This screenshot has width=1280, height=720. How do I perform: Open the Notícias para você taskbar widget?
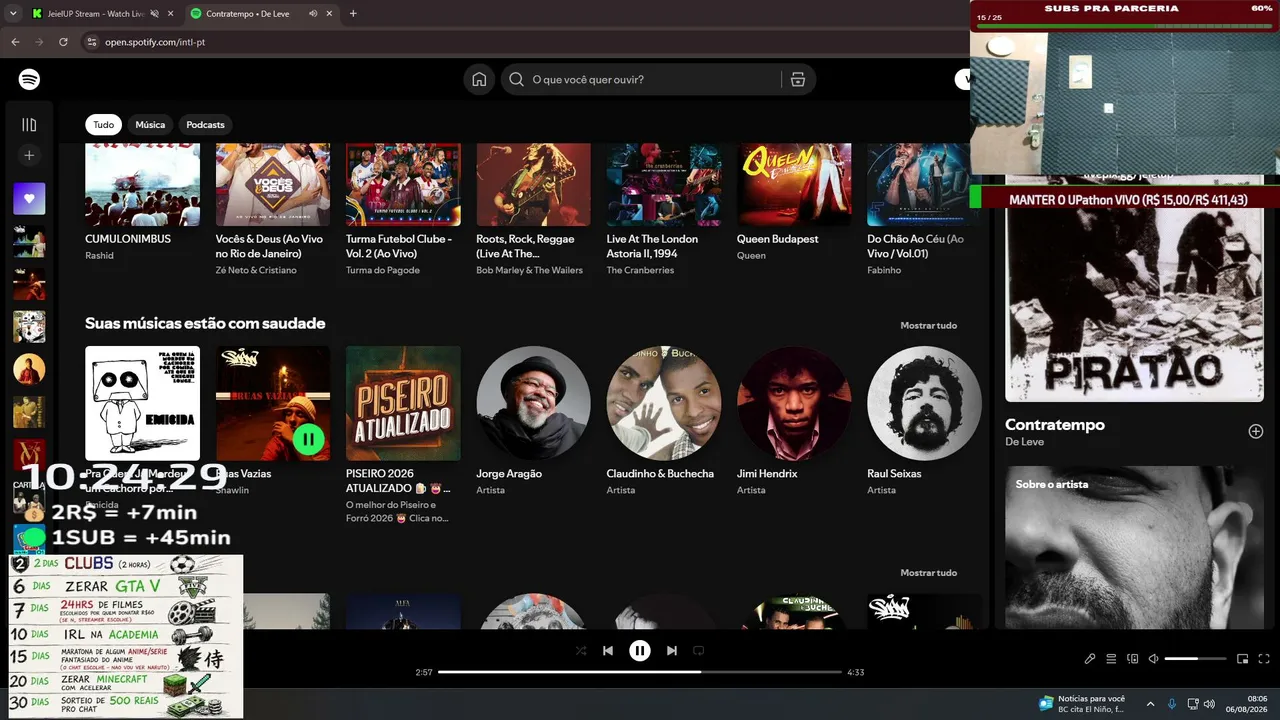click(1082, 703)
